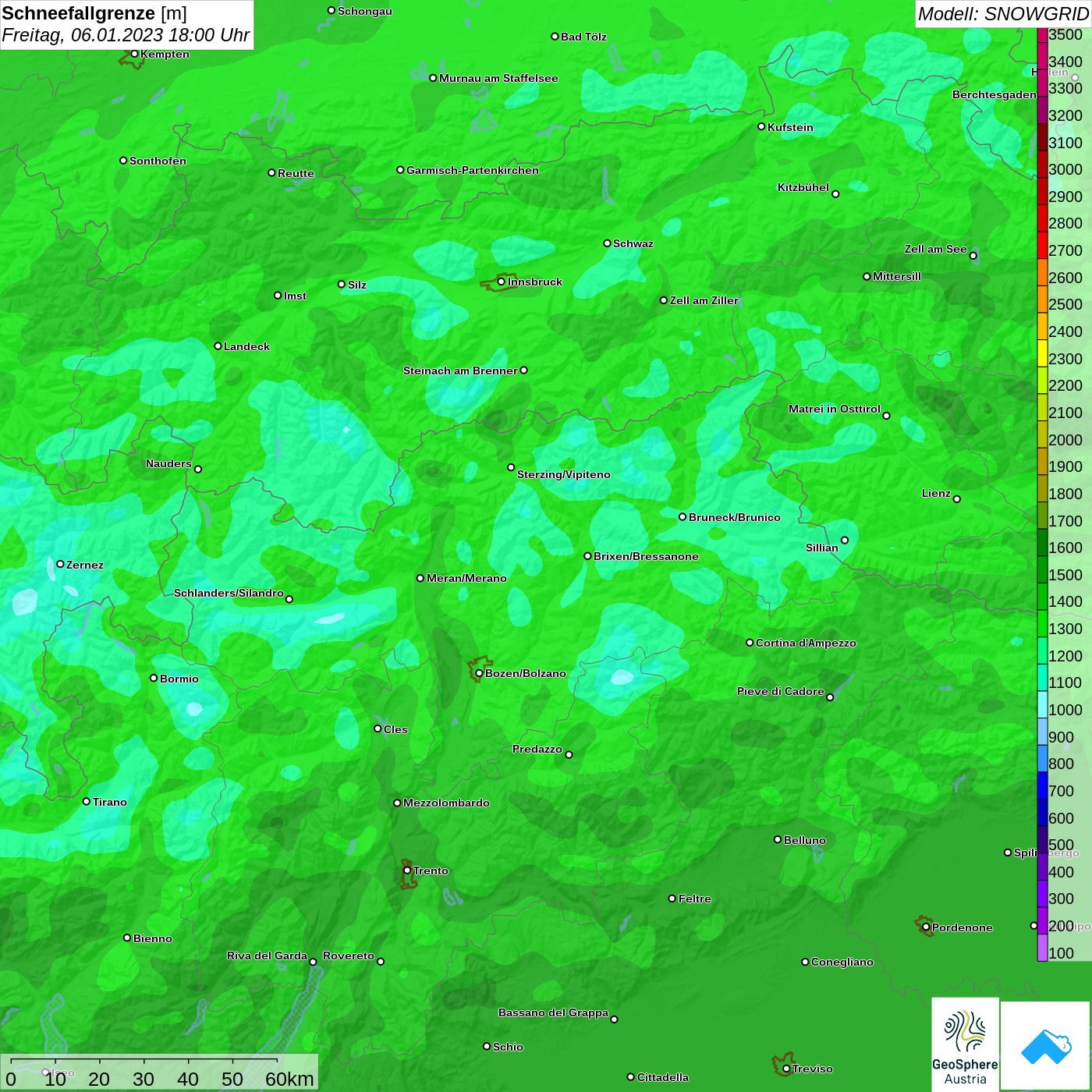The width and height of the screenshot is (1092, 1092).
Task: Select the dark green 1600 legend swatch
Action: (1042, 542)
